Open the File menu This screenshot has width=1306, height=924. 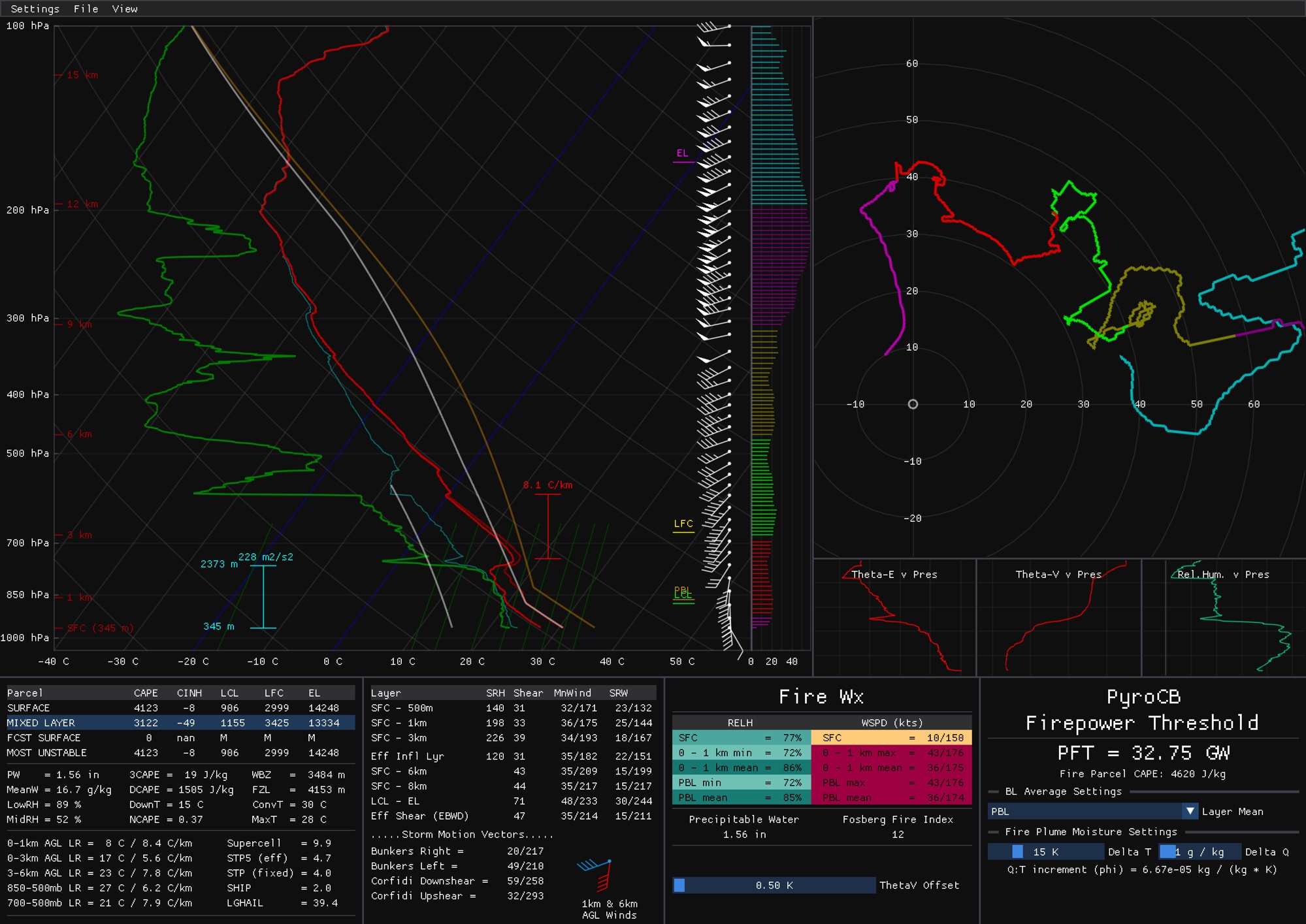click(86, 8)
